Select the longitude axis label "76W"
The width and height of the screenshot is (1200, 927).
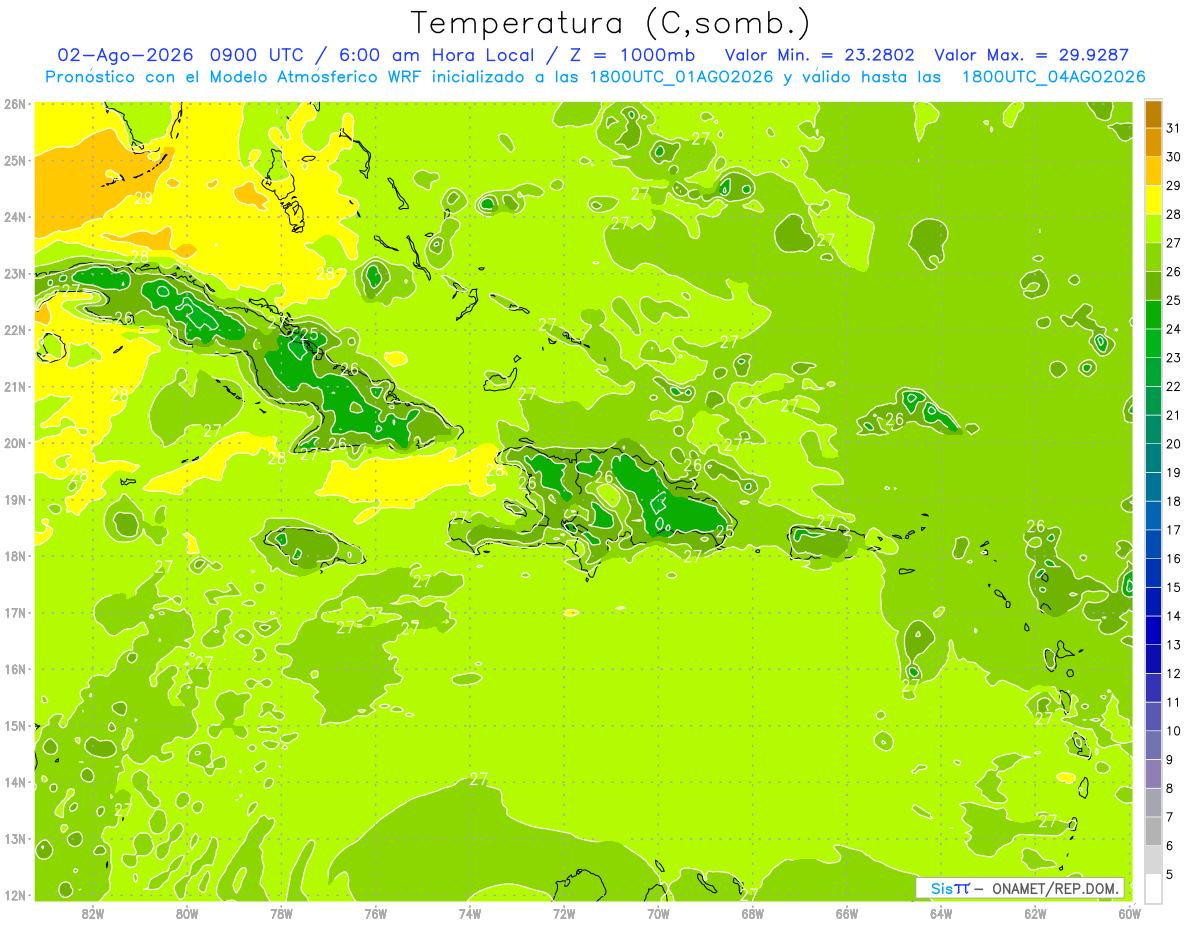point(376,913)
